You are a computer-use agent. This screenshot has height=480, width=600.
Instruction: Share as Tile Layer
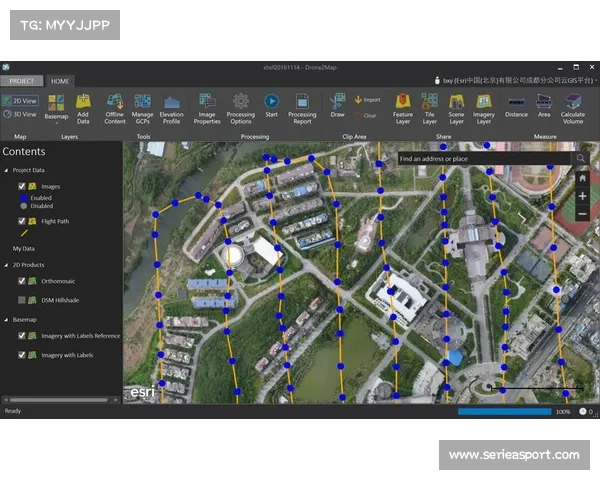coord(430,109)
